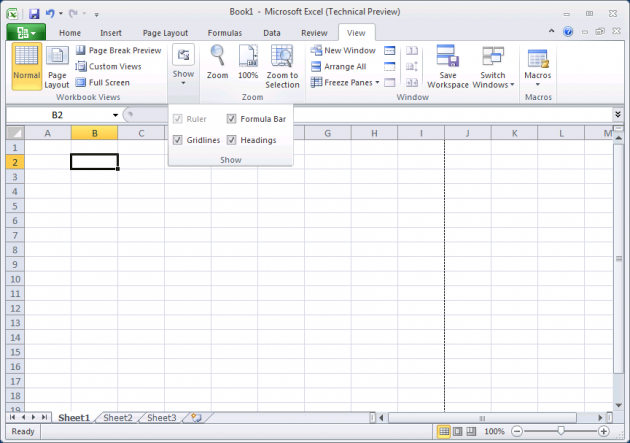Expand the formula bar chevron
This screenshot has height=443, width=630.
click(x=618, y=115)
